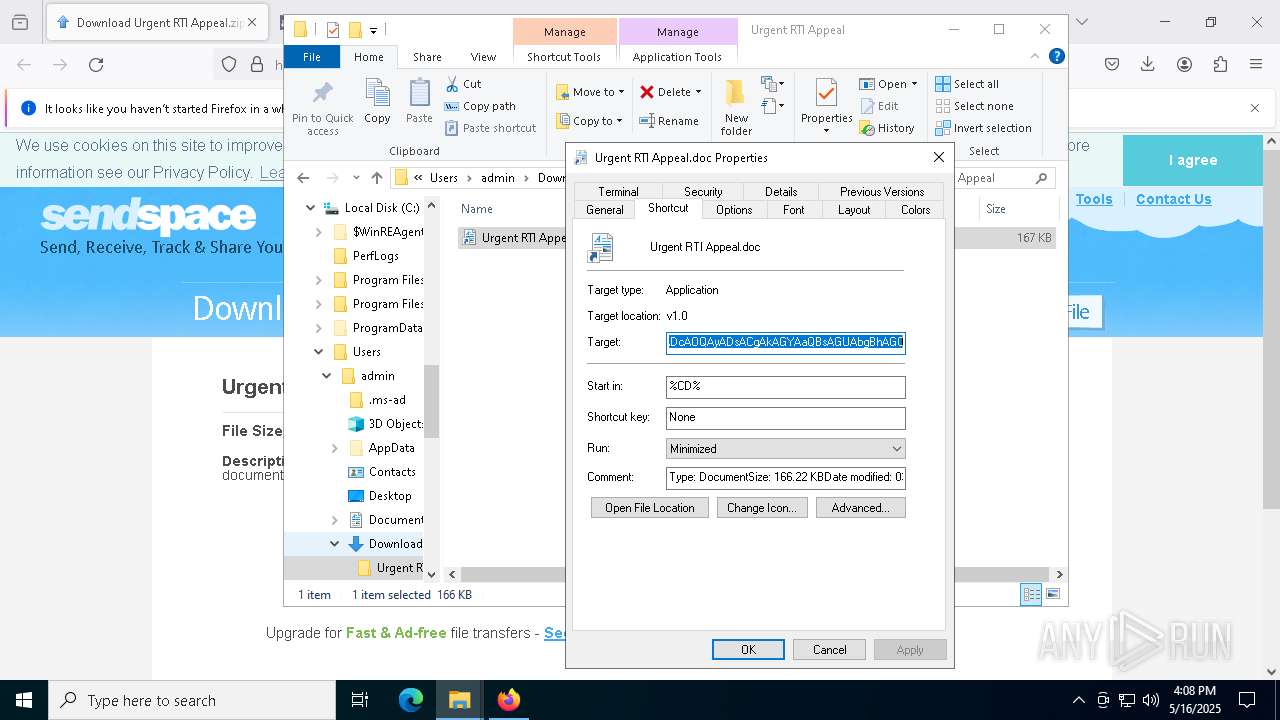Open Firefox downloads arrow icon
The width and height of the screenshot is (1280, 720).
(x=1148, y=65)
